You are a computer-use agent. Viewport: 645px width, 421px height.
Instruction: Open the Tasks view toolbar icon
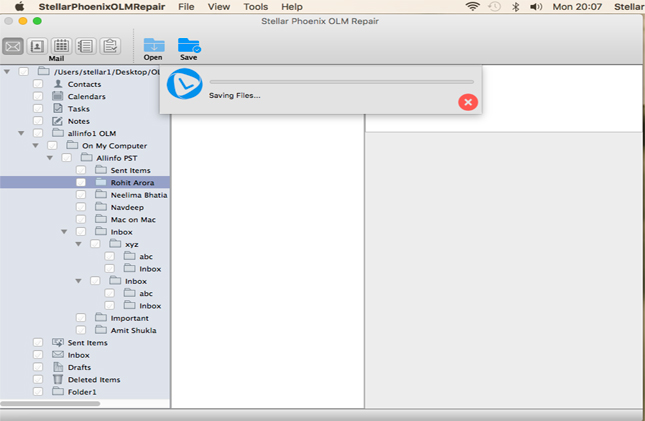point(110,46)
